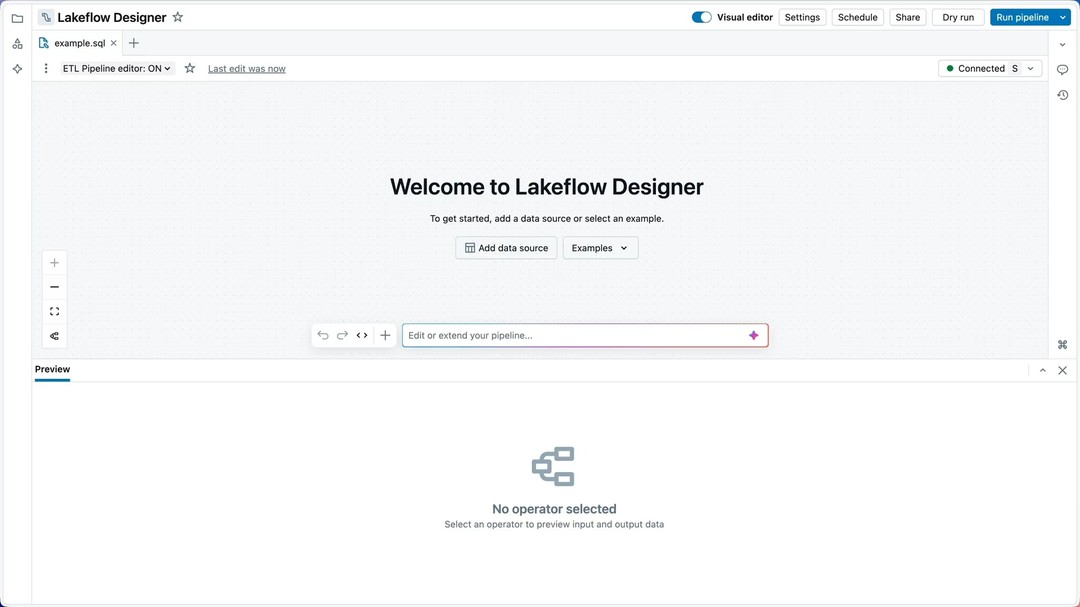Star the Lakeflow Designer title

click(x=178, y=17)
